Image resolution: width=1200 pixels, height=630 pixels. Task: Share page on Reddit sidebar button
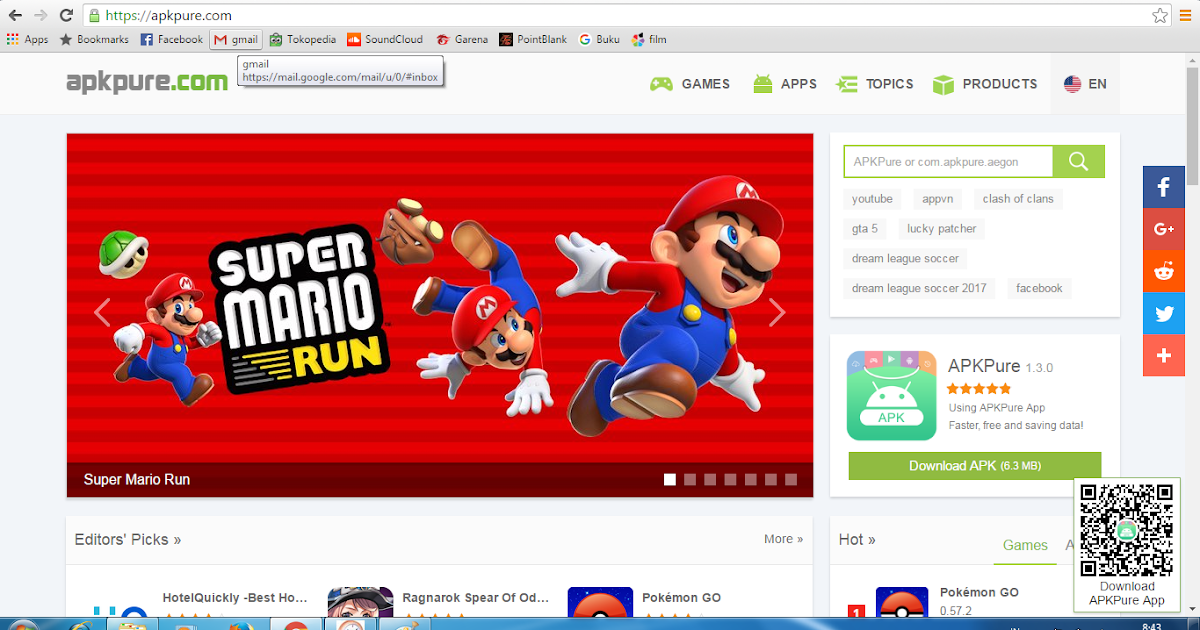tap(1164, 271)
